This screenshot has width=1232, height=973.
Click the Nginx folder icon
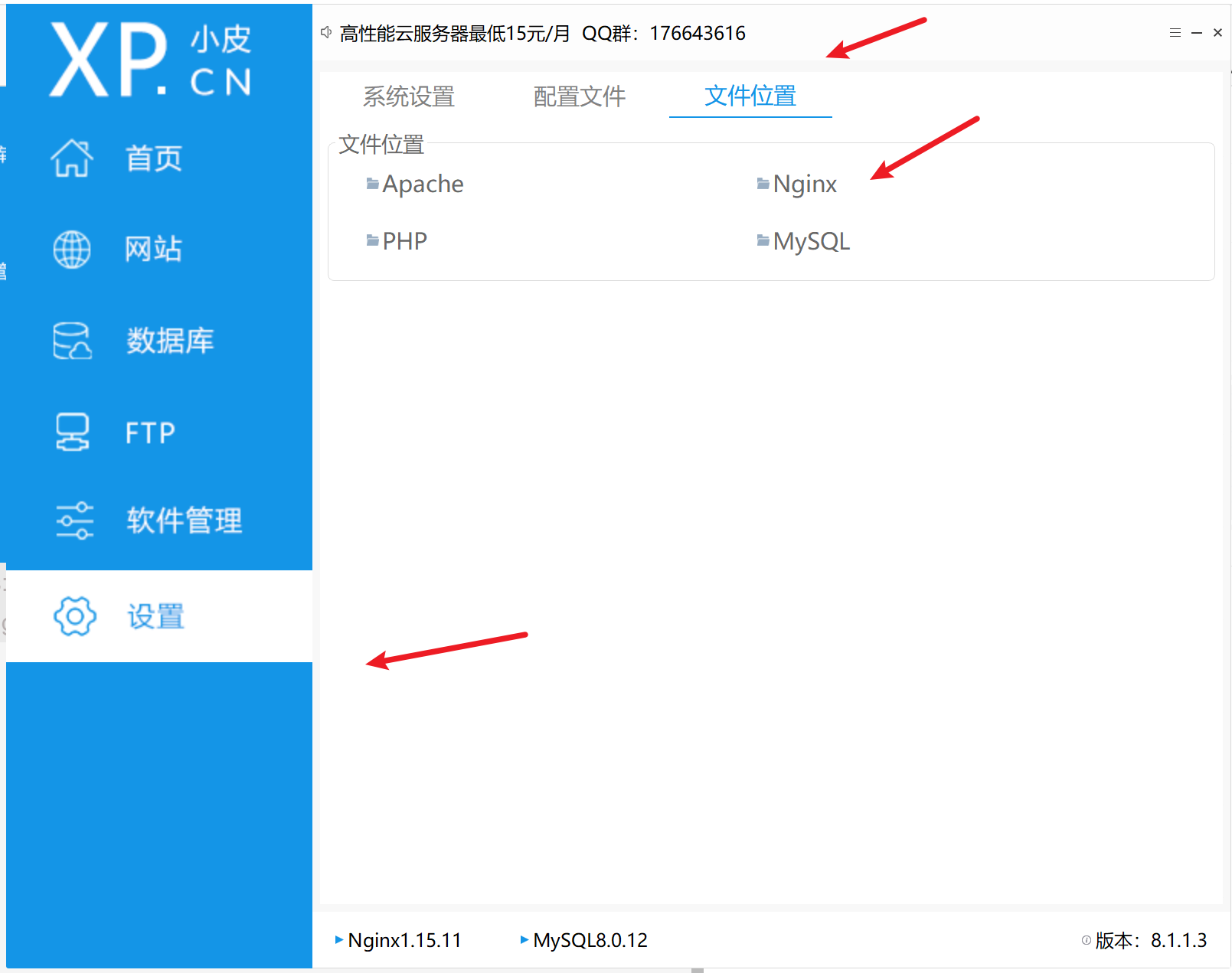coord(763,184)
